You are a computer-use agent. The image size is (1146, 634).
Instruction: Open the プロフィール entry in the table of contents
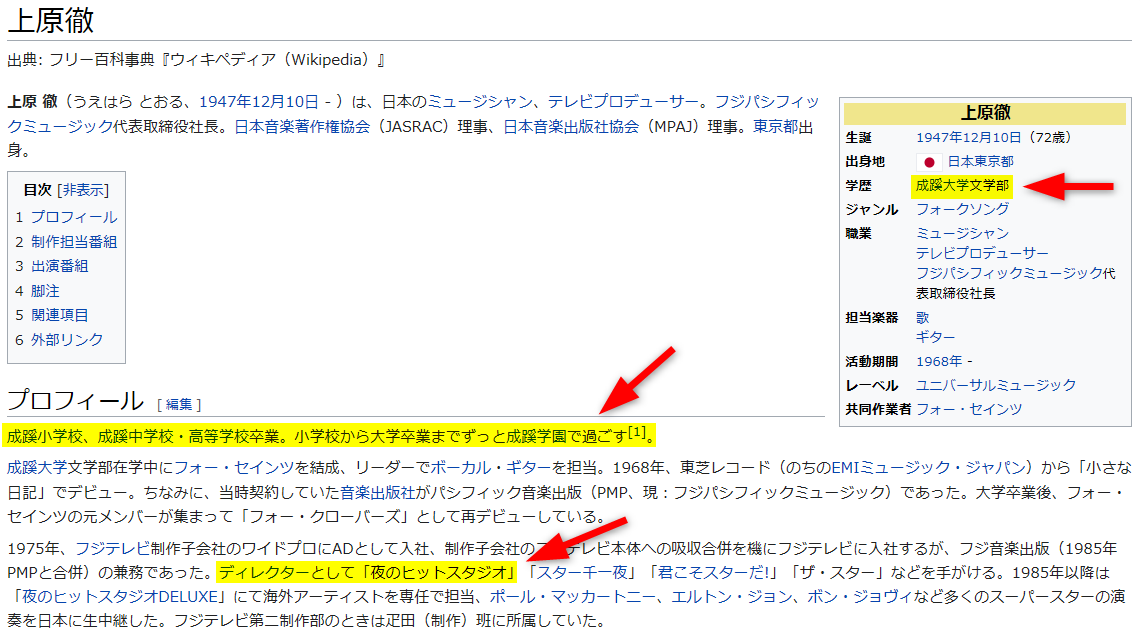pyautogui.click(x=74, y=217)
